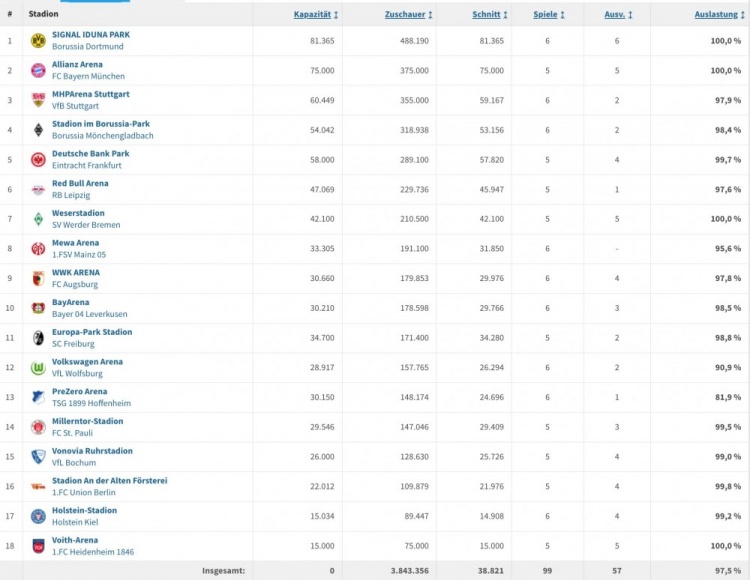
Task: Click the 1.FC Union Berlin crest
Action: pos(38,487)
